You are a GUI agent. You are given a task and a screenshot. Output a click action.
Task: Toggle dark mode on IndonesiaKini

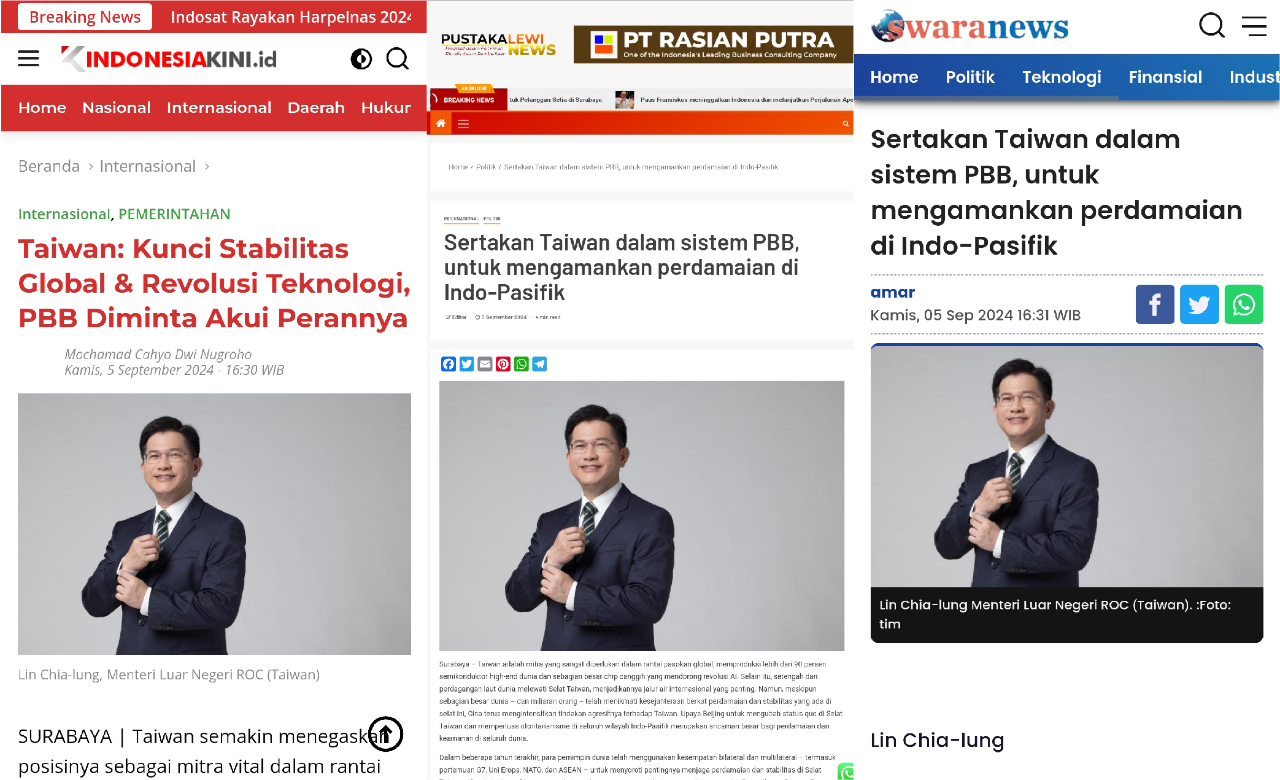(361, 59)
